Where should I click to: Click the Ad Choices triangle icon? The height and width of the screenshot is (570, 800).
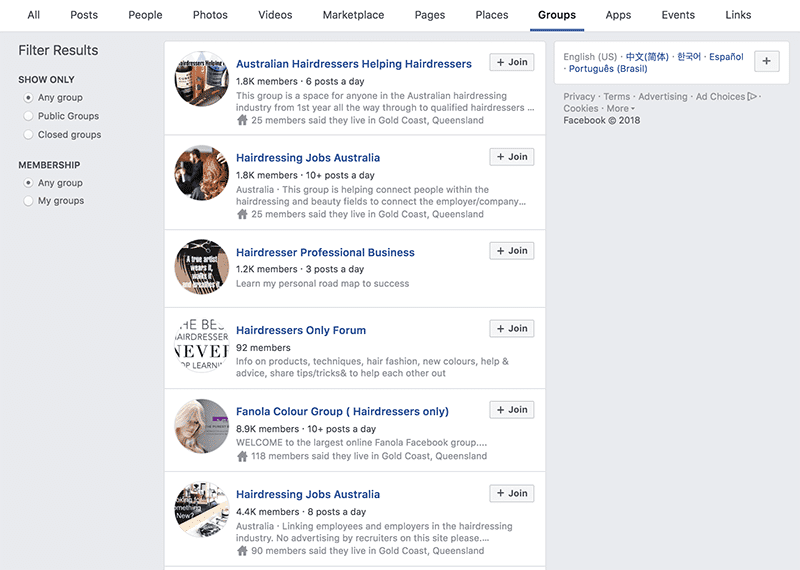click(x=752, y=96)
